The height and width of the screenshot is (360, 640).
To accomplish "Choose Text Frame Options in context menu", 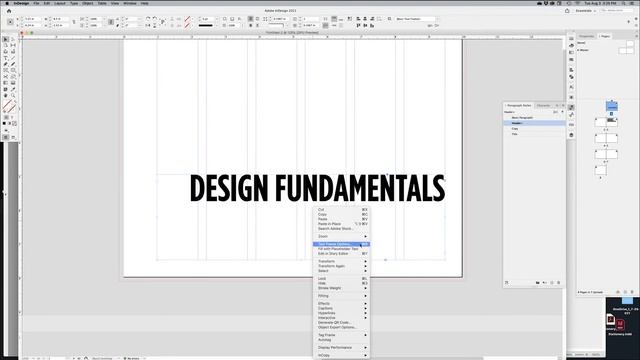I will coord(342,244).
